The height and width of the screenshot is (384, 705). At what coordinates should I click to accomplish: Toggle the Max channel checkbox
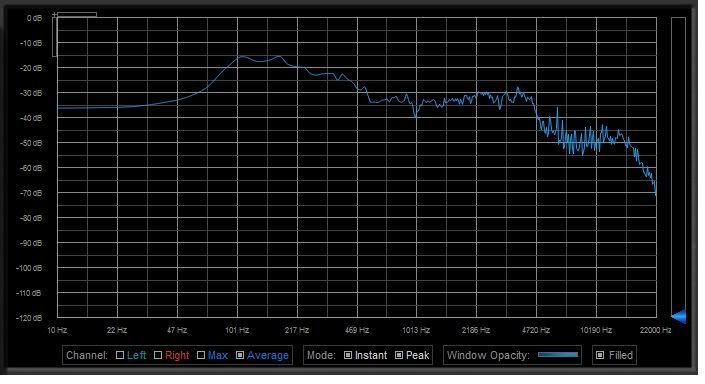pyautogui.click(x=201, y=355)
